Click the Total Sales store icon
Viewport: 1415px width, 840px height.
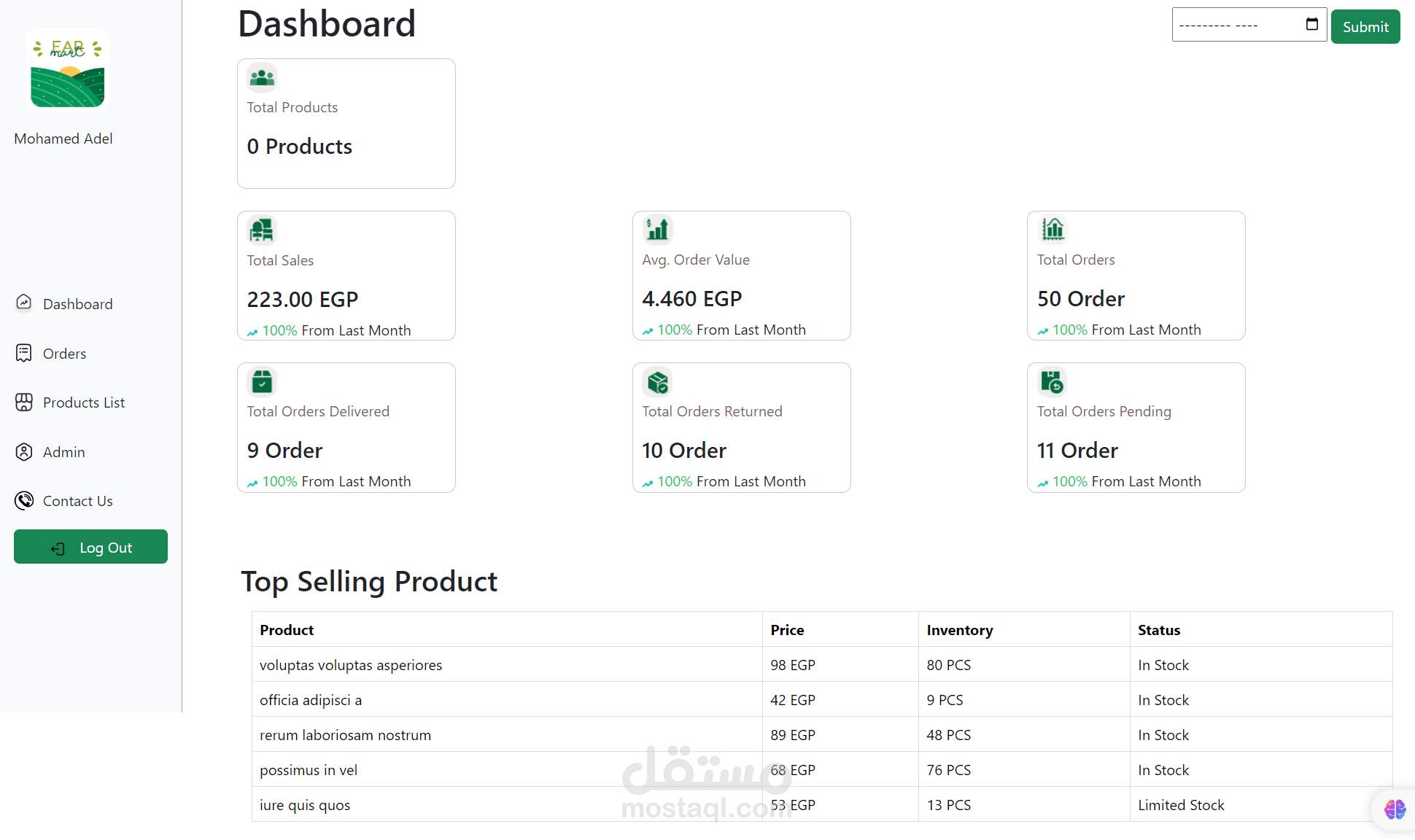pyautogui.click(x=262, y=230)
